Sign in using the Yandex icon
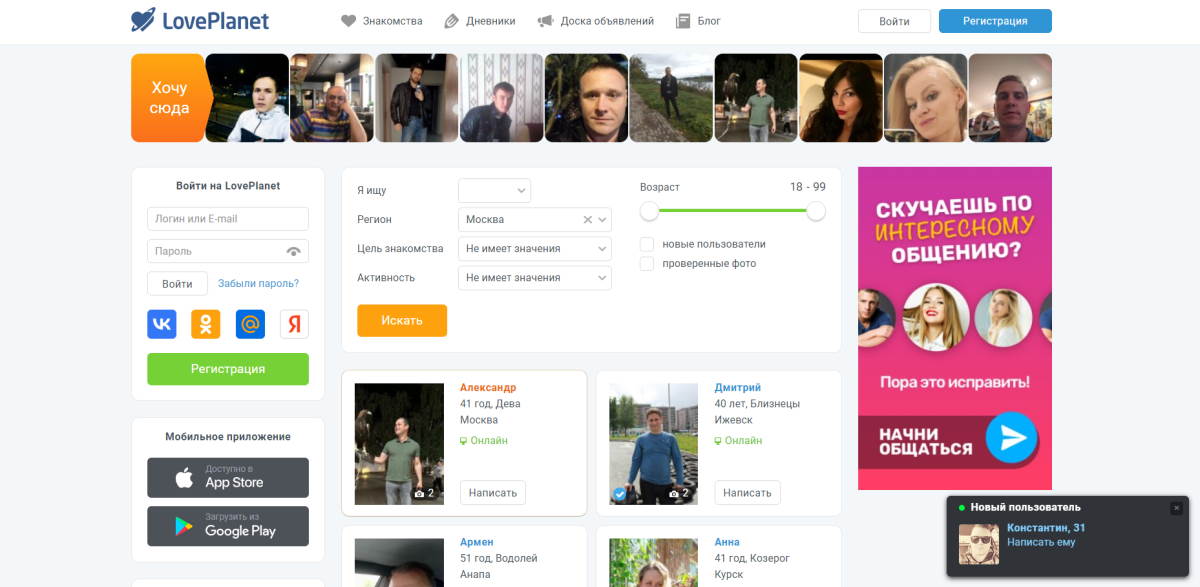This screenshot has height=587, width=1200. click(294, 324)
